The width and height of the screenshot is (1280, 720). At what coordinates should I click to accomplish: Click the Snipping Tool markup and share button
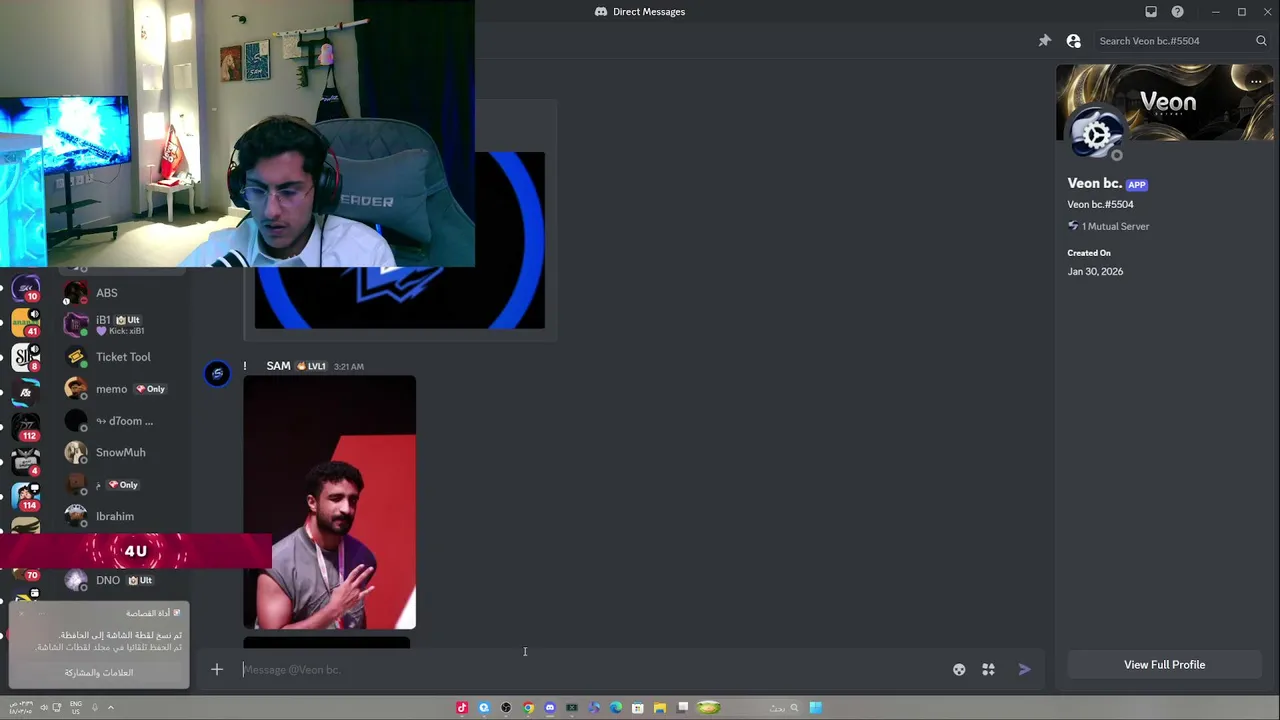click(99, 673)
